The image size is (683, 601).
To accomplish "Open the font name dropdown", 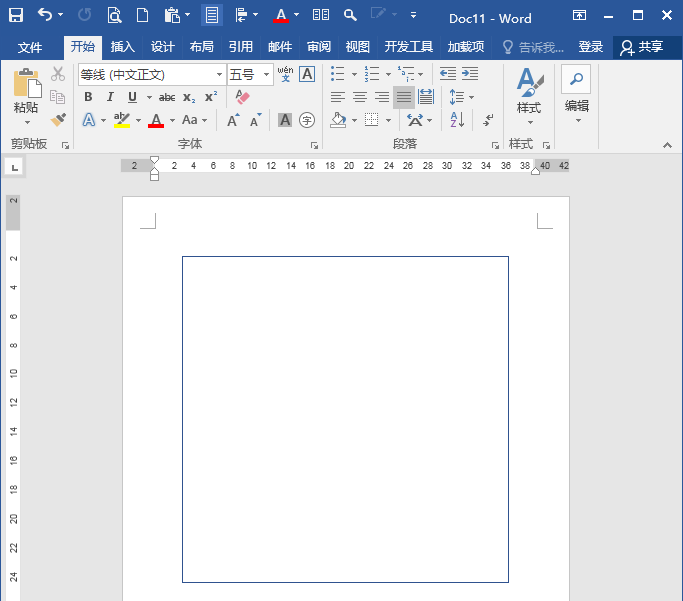I will (219, 74).
